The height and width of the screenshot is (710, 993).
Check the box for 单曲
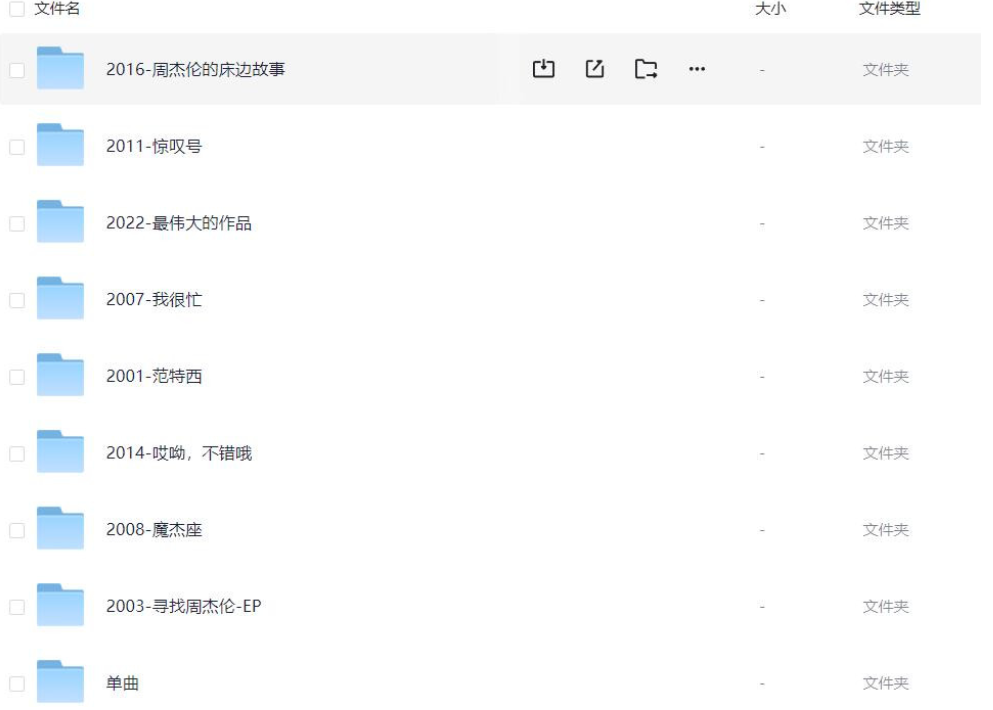17,684
